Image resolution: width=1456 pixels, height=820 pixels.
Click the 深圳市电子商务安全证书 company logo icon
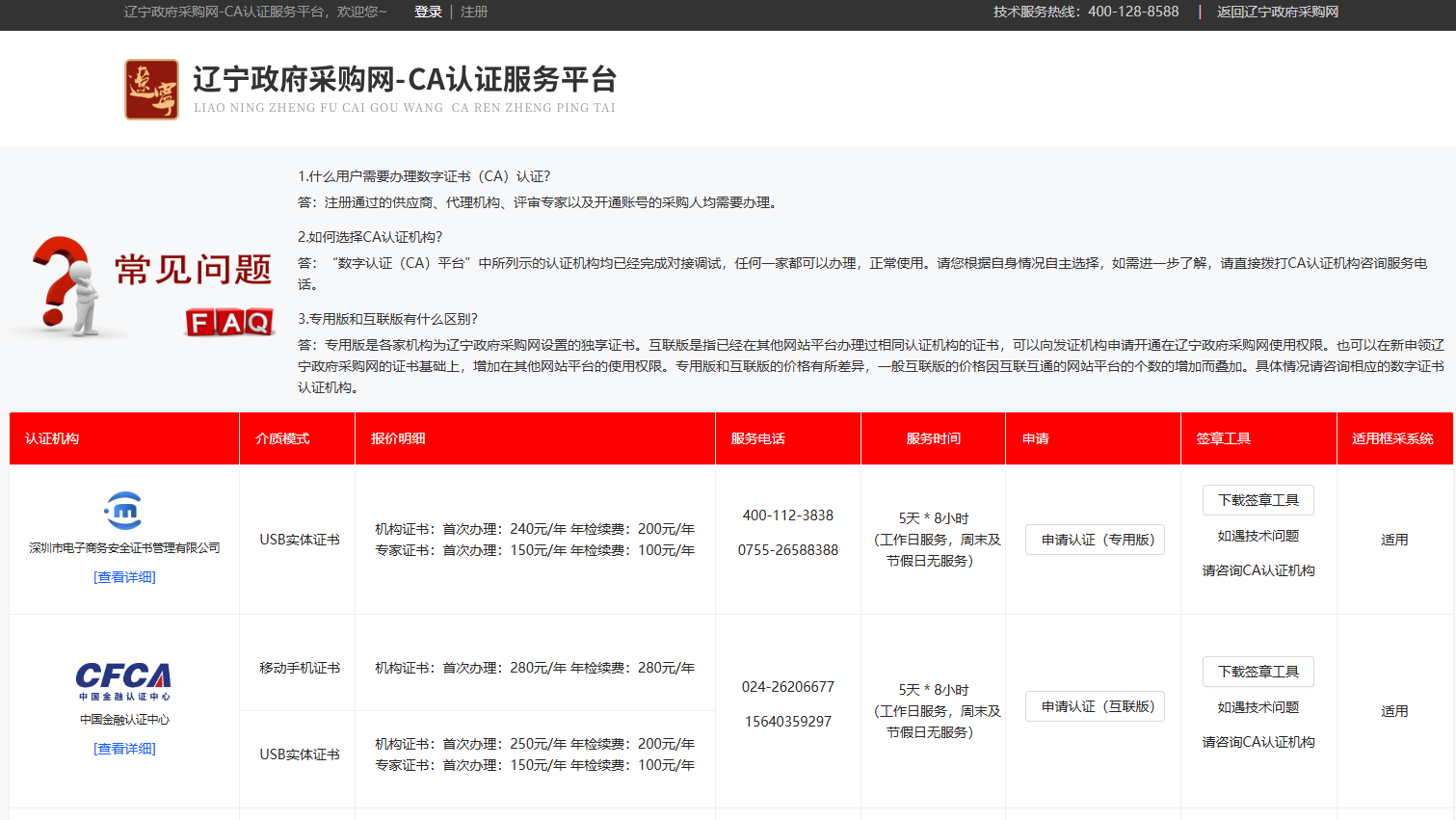[x=123, y=511]
